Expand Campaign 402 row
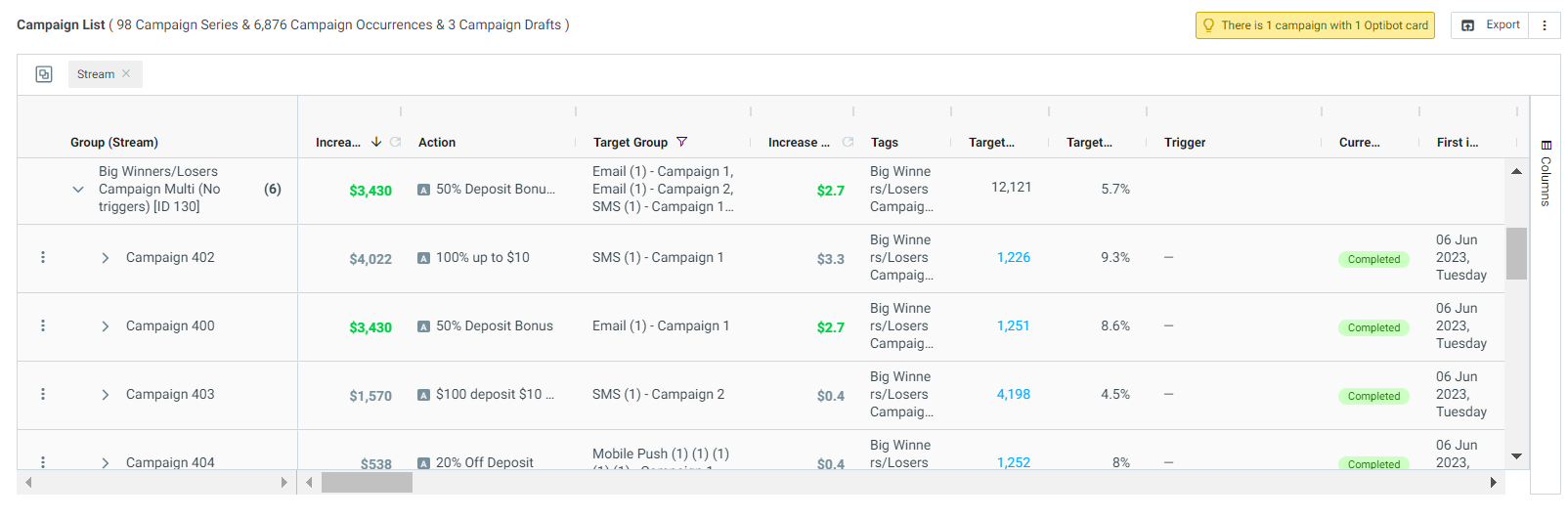This screenshot has height=519, width=1568. tap(106, 258)
